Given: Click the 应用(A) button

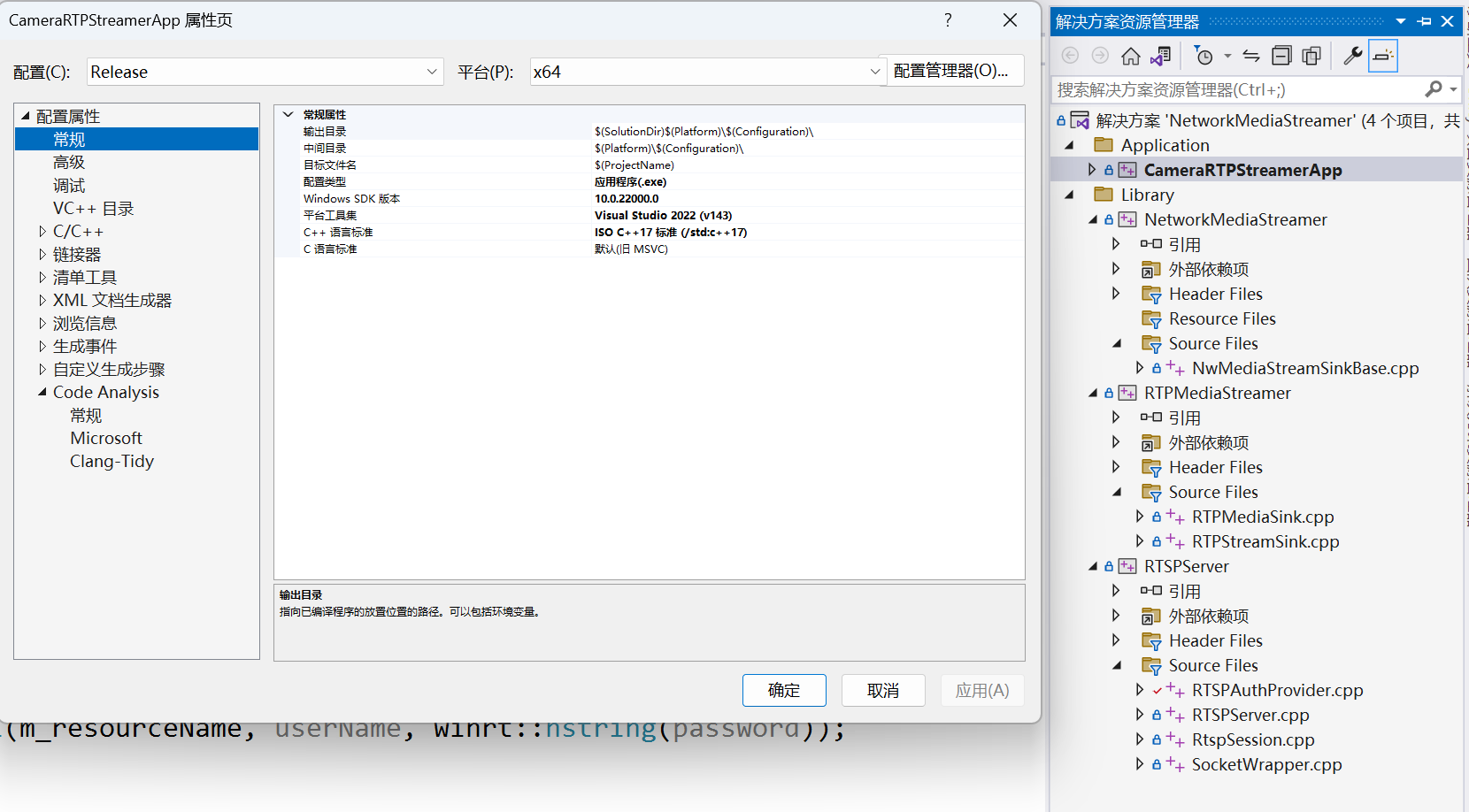Looking at the screenshot, I should (x=982, y=690).
